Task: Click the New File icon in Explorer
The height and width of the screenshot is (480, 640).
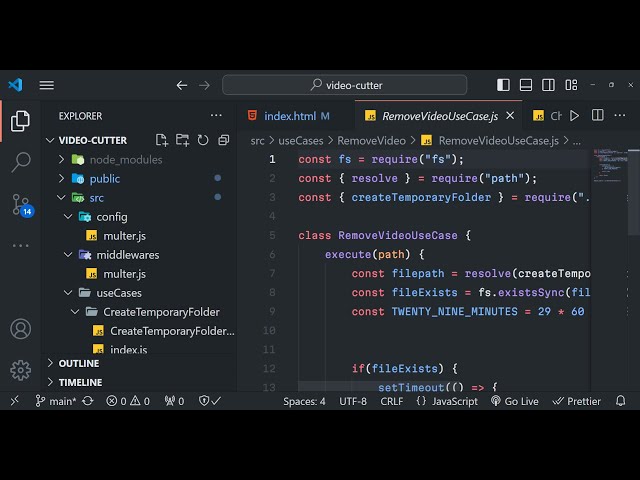Action: coord(162,140)
